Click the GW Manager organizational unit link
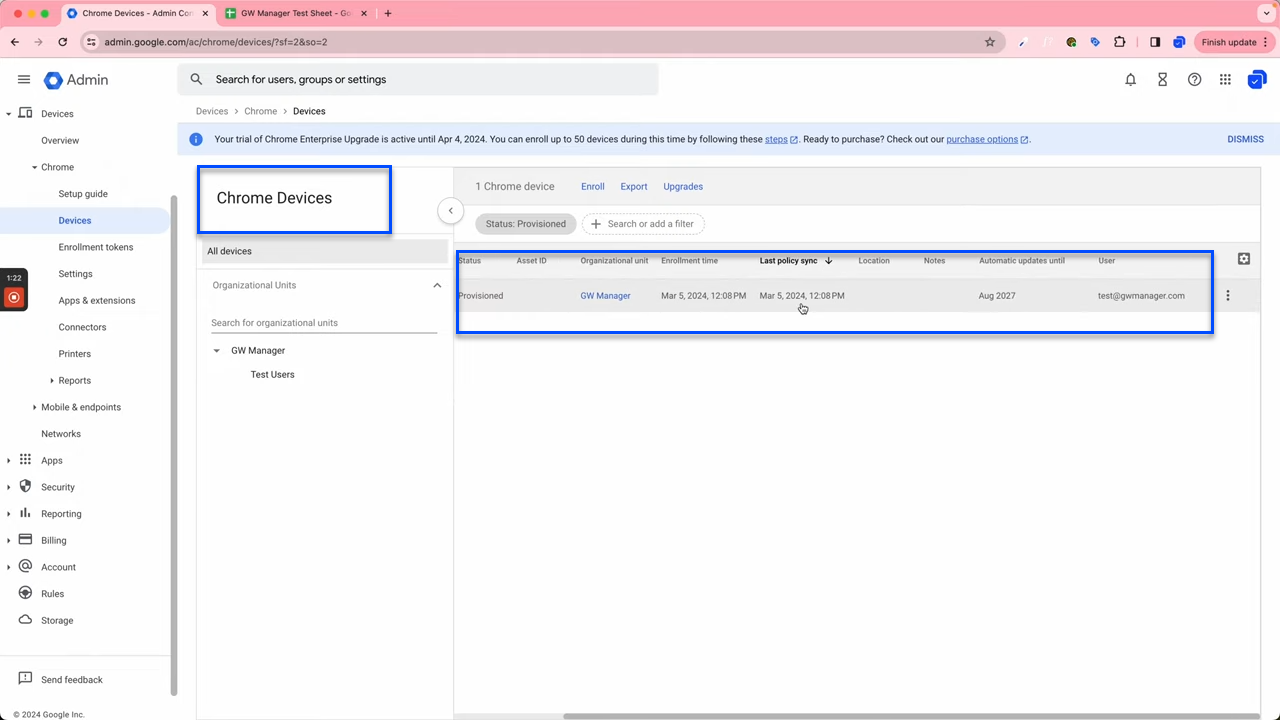Viewport: 1280px width, 720px height. coord(605,296)
